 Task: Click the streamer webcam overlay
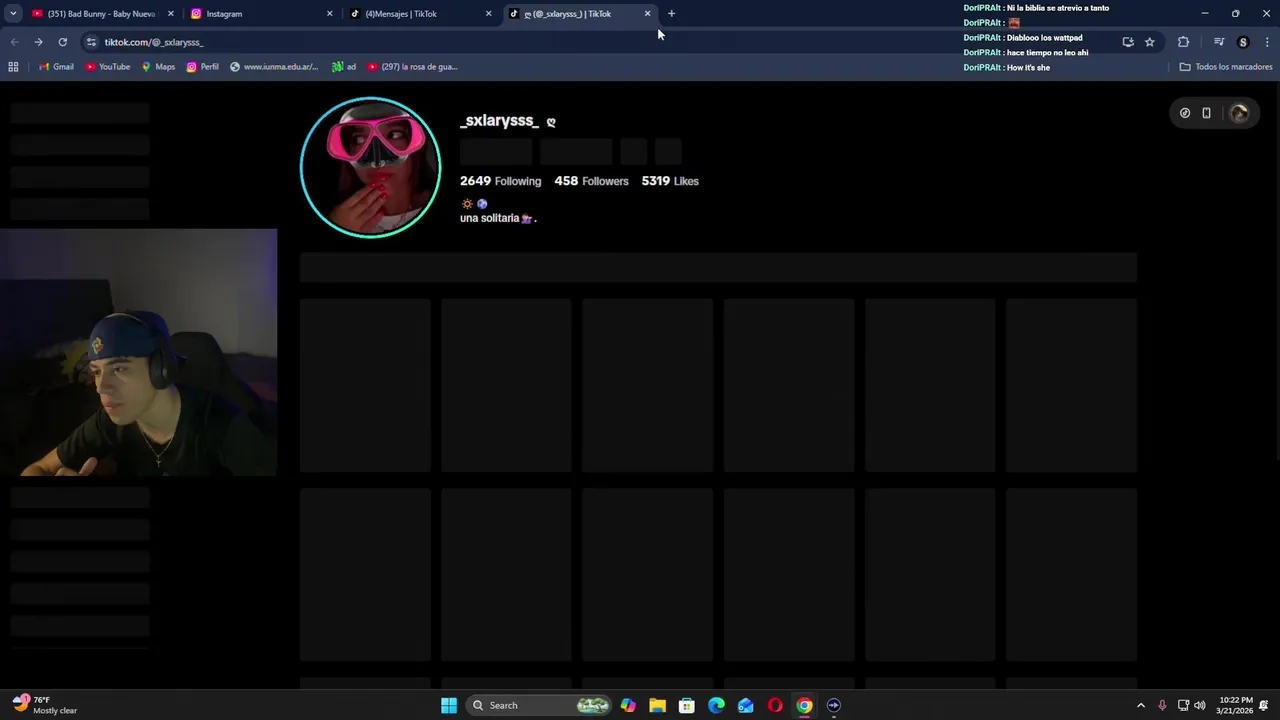pyautogui.click(x=139, y=352)
